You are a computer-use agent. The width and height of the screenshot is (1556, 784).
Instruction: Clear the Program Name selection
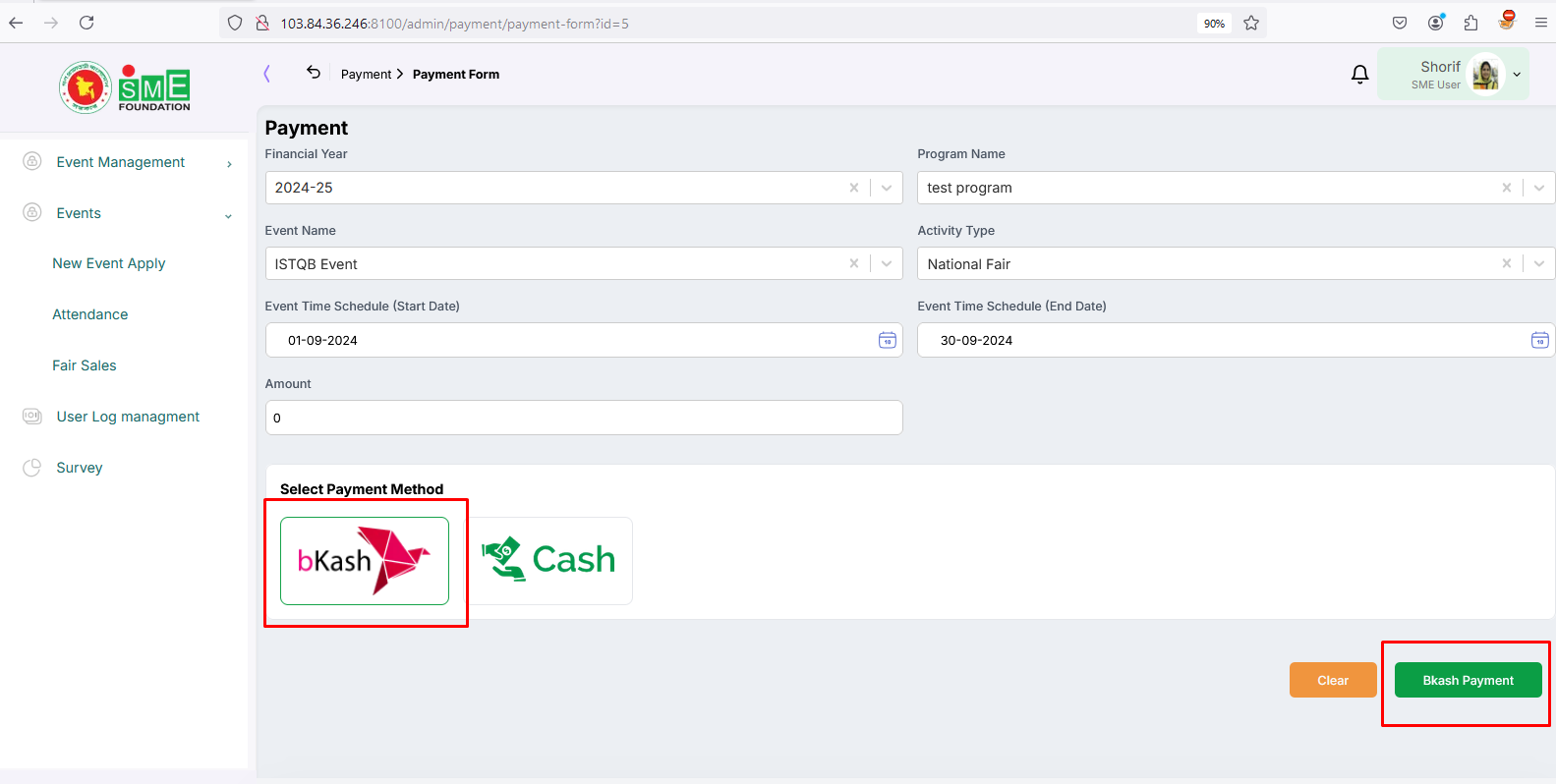pos(1507,188)
